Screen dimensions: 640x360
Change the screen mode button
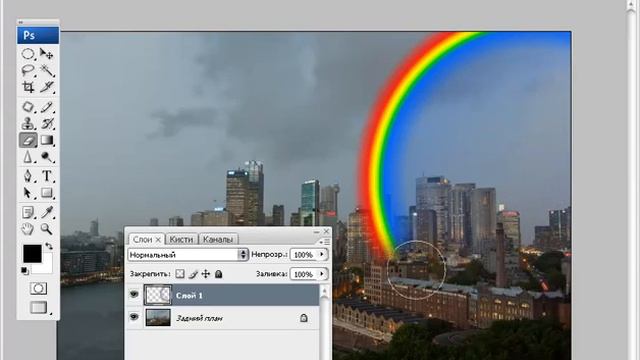39,307
